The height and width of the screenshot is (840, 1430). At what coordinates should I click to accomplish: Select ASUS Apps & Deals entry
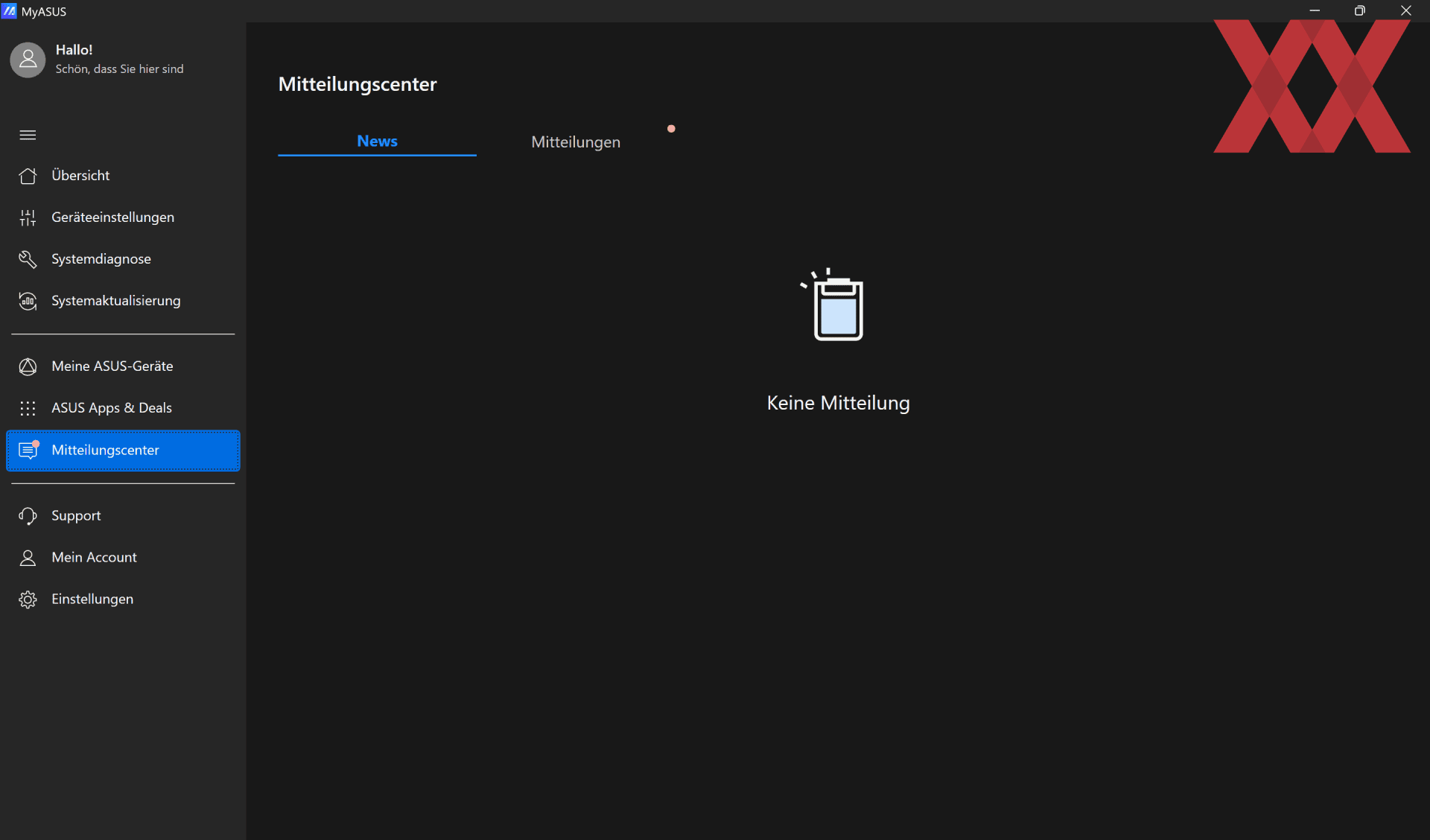pyautogui.click(x=123, y=408)
